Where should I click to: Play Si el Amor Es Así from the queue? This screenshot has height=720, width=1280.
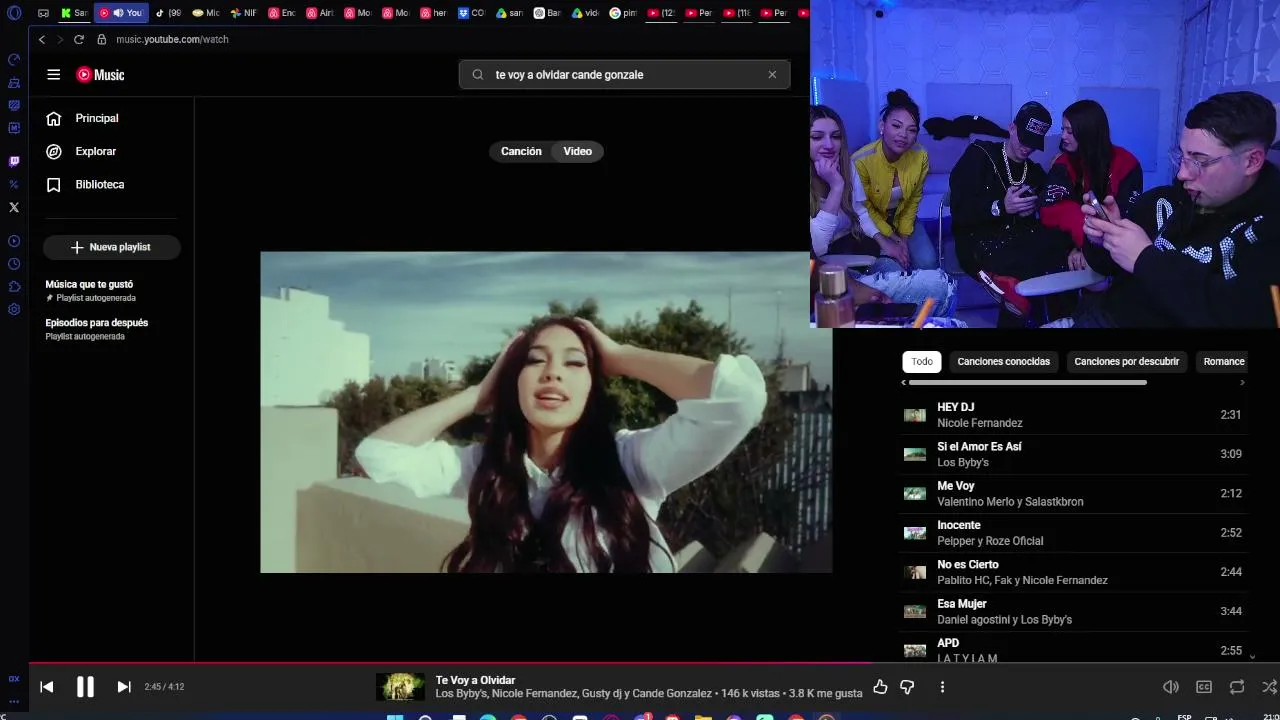pos(1072,454)
